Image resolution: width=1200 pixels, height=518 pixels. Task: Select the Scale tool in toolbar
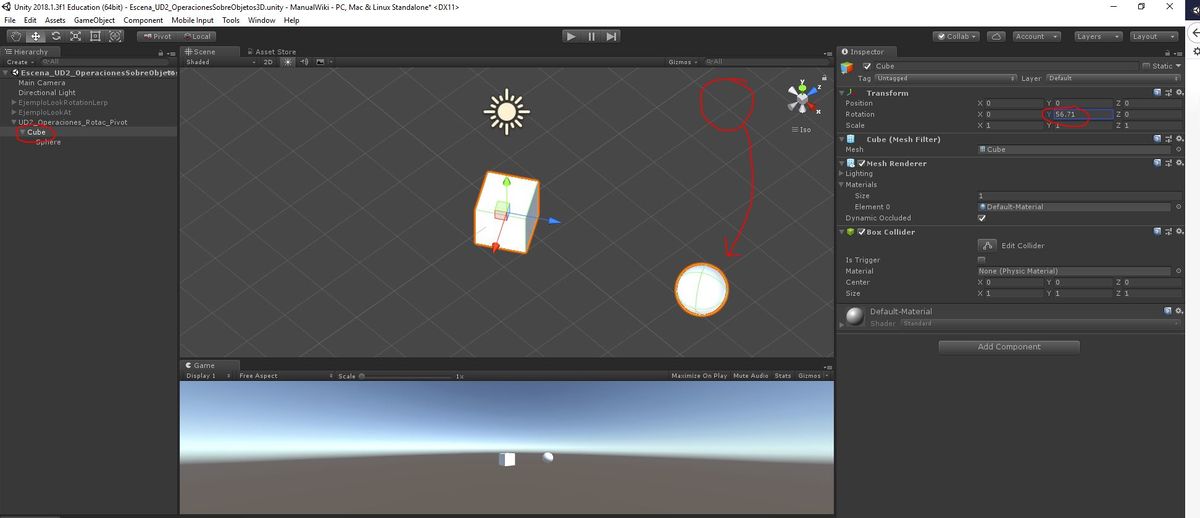click(x=75, y=36)
